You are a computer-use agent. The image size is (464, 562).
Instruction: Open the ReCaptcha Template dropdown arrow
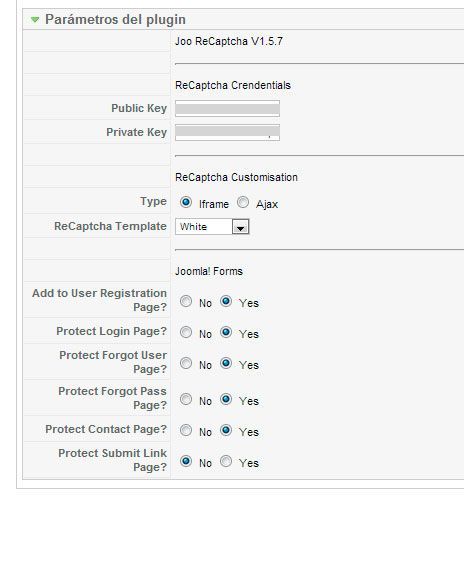[240, 227]
